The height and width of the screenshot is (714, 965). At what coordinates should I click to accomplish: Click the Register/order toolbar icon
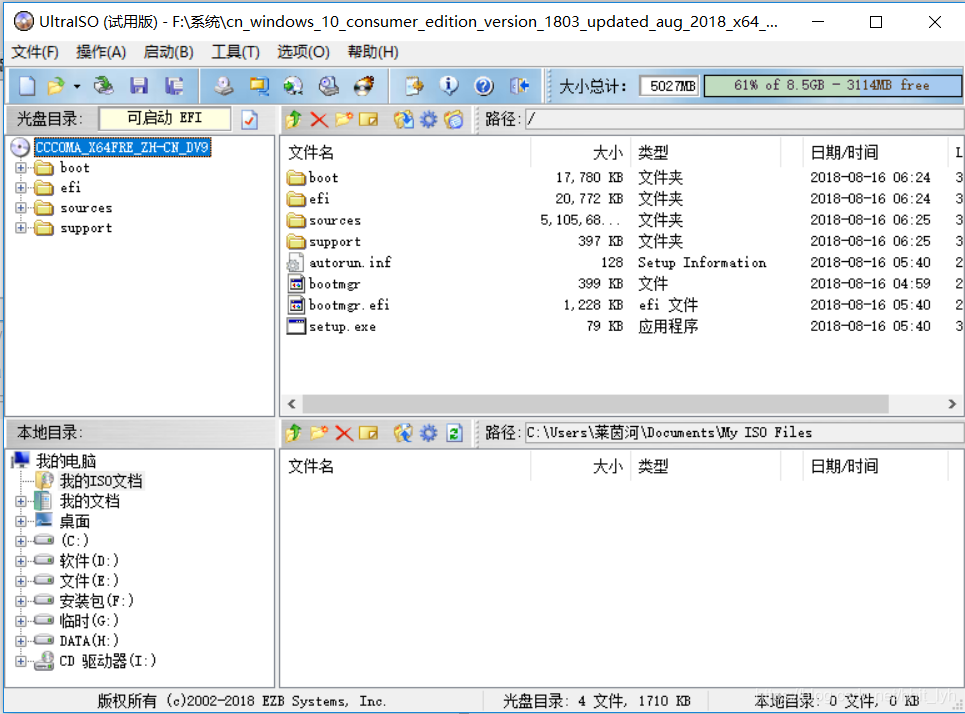414,86
